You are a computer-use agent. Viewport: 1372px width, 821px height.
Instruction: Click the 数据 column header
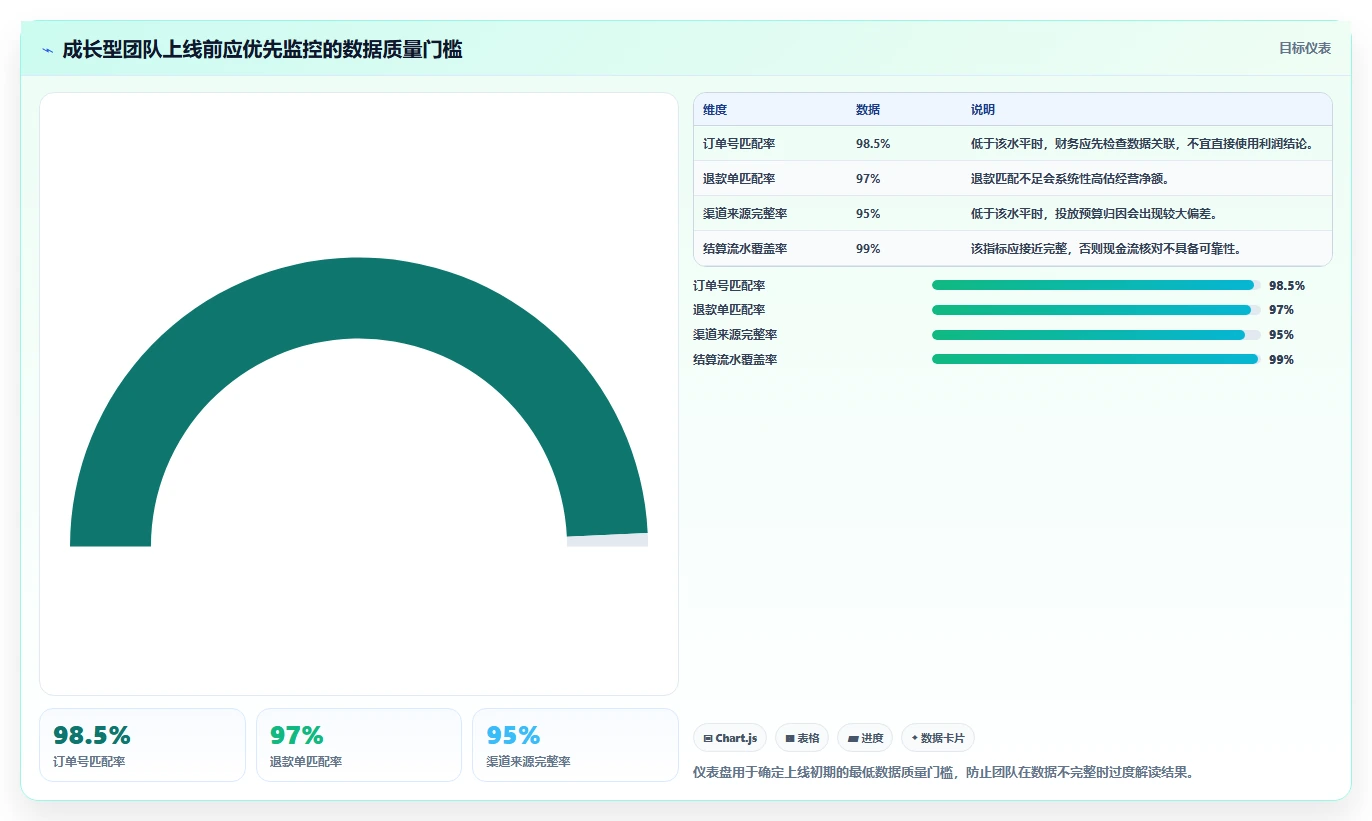(868, 110)
